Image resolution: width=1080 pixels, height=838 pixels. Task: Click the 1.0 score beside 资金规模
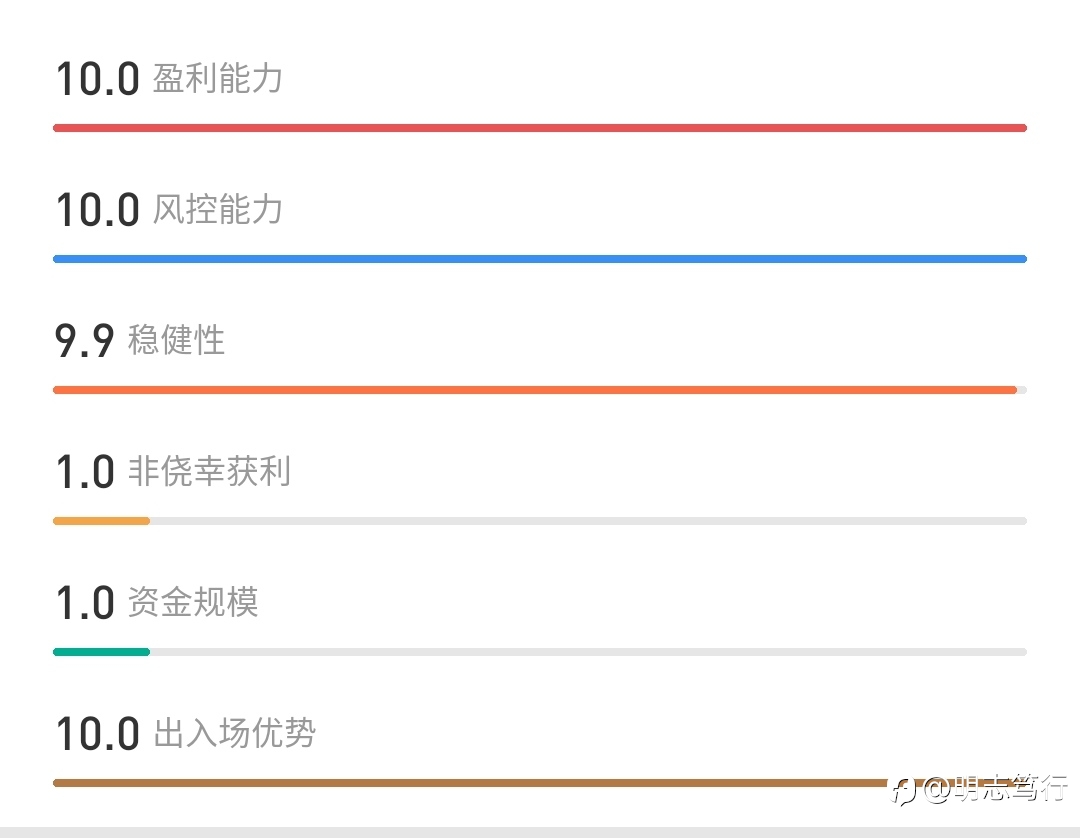tap(85, 603)
